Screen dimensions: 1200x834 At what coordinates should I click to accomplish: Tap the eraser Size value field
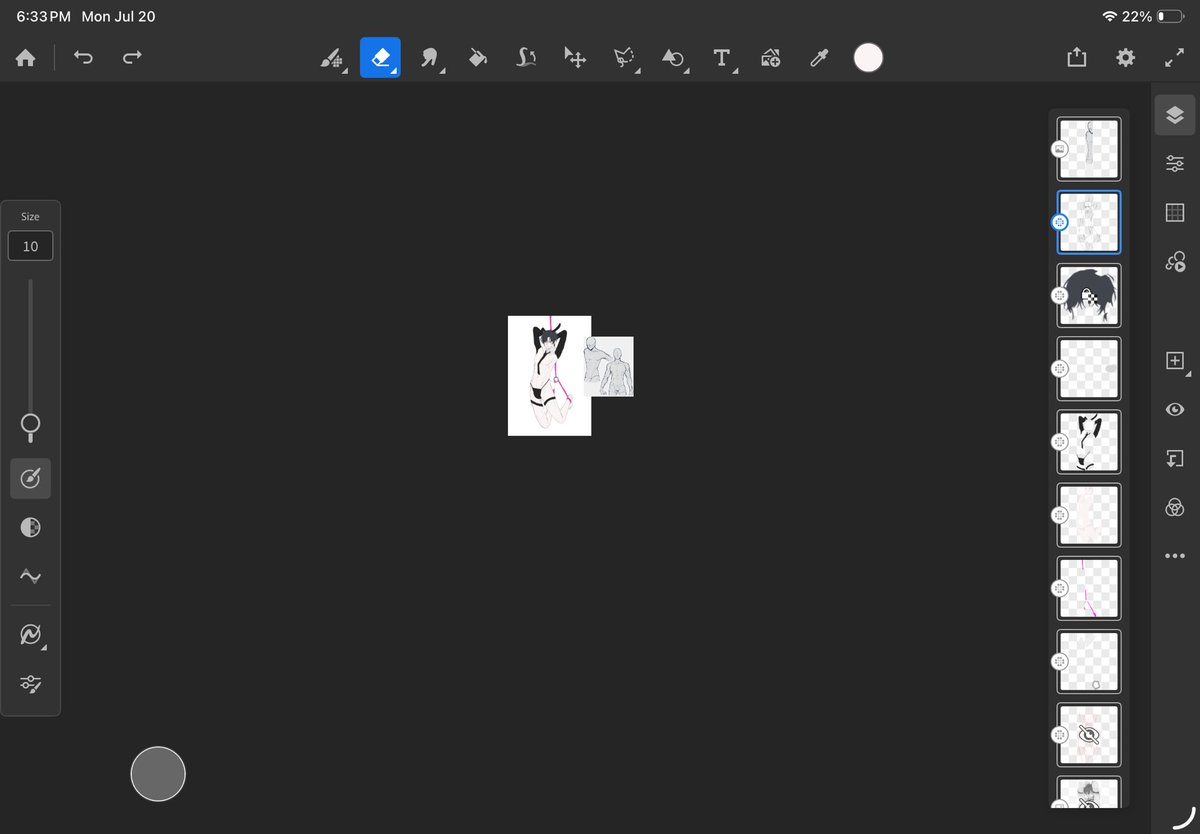pyautogui.click(x=30, y=246)
